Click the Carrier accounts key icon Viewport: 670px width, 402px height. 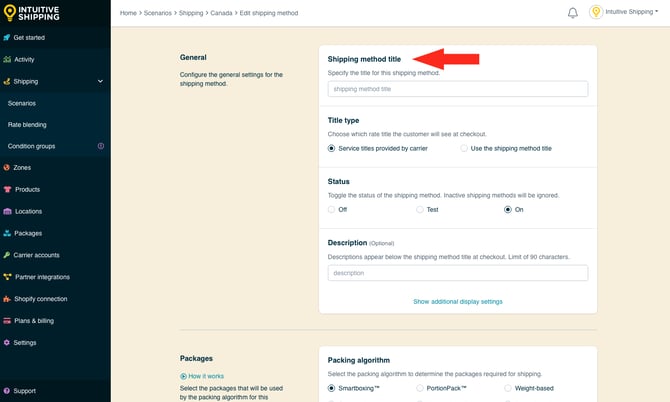click(x=7, y=255)
